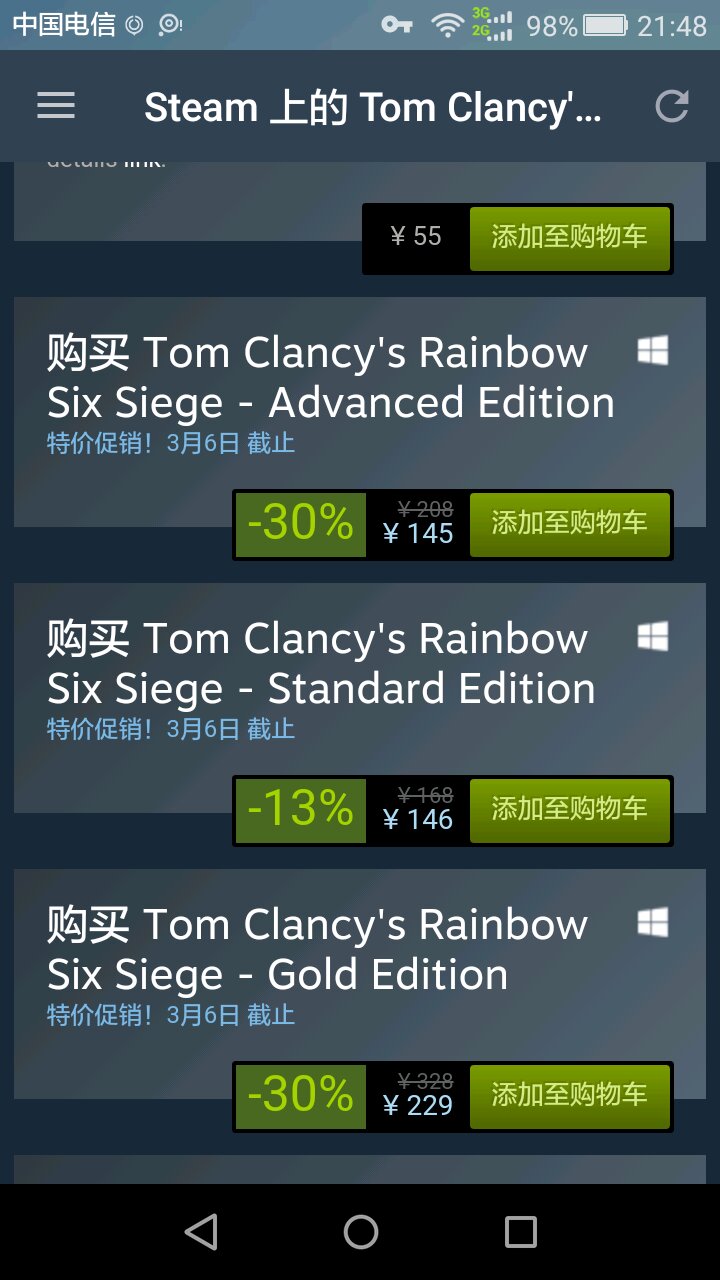This screenshot has height=1280, width=720.
Task: Add the ¥55 package to cart
Action: point(569,238)
